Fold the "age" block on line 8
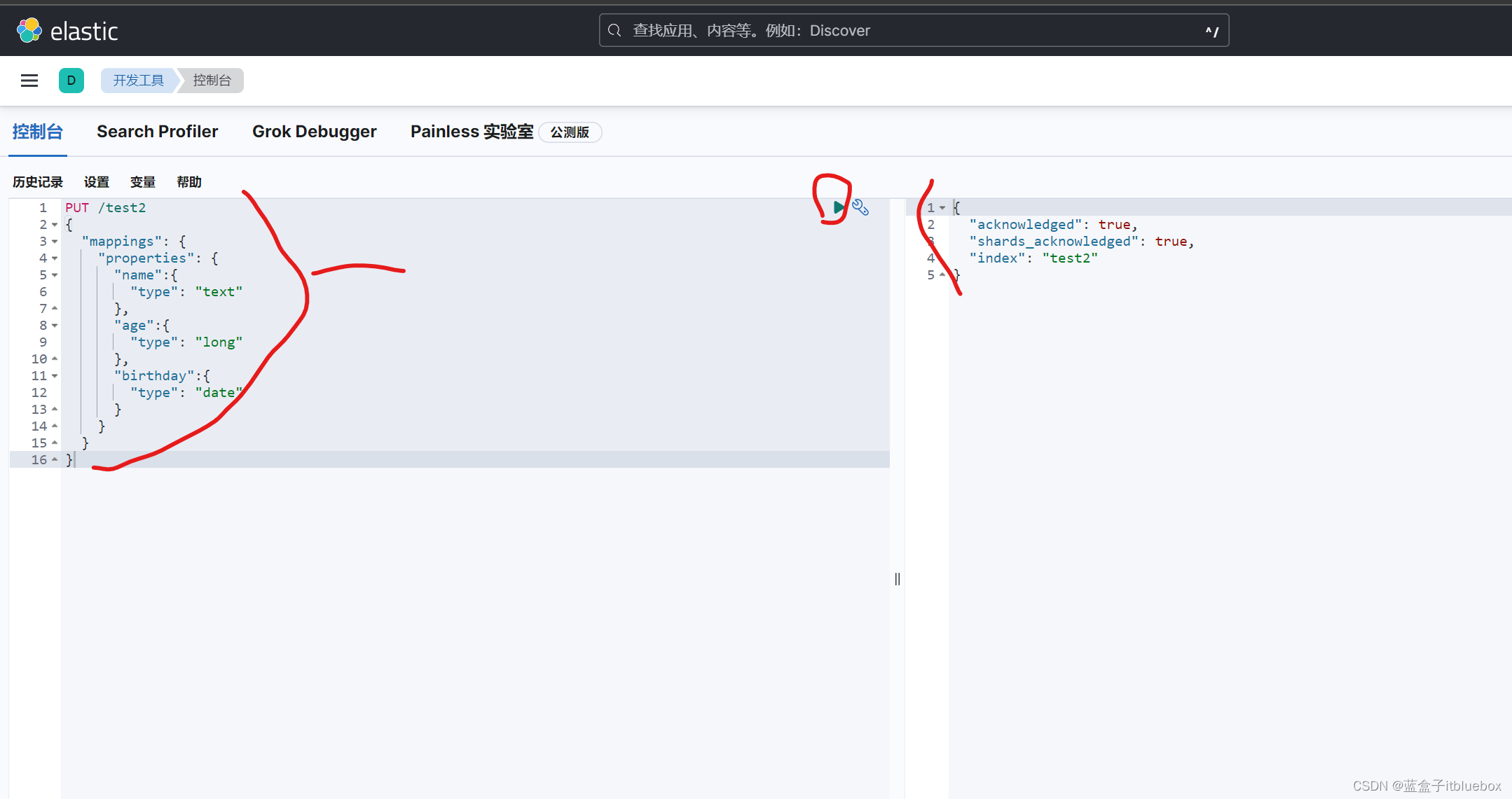This screenshot has width=1512, height=799. point(55,326)
